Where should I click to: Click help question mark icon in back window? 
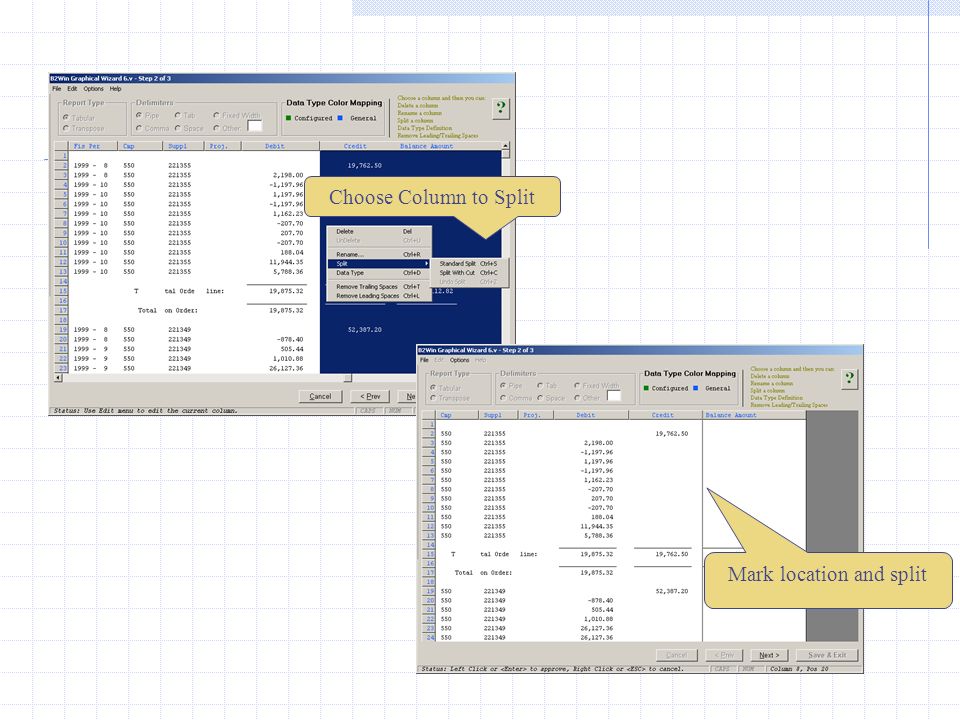point(501,108)
